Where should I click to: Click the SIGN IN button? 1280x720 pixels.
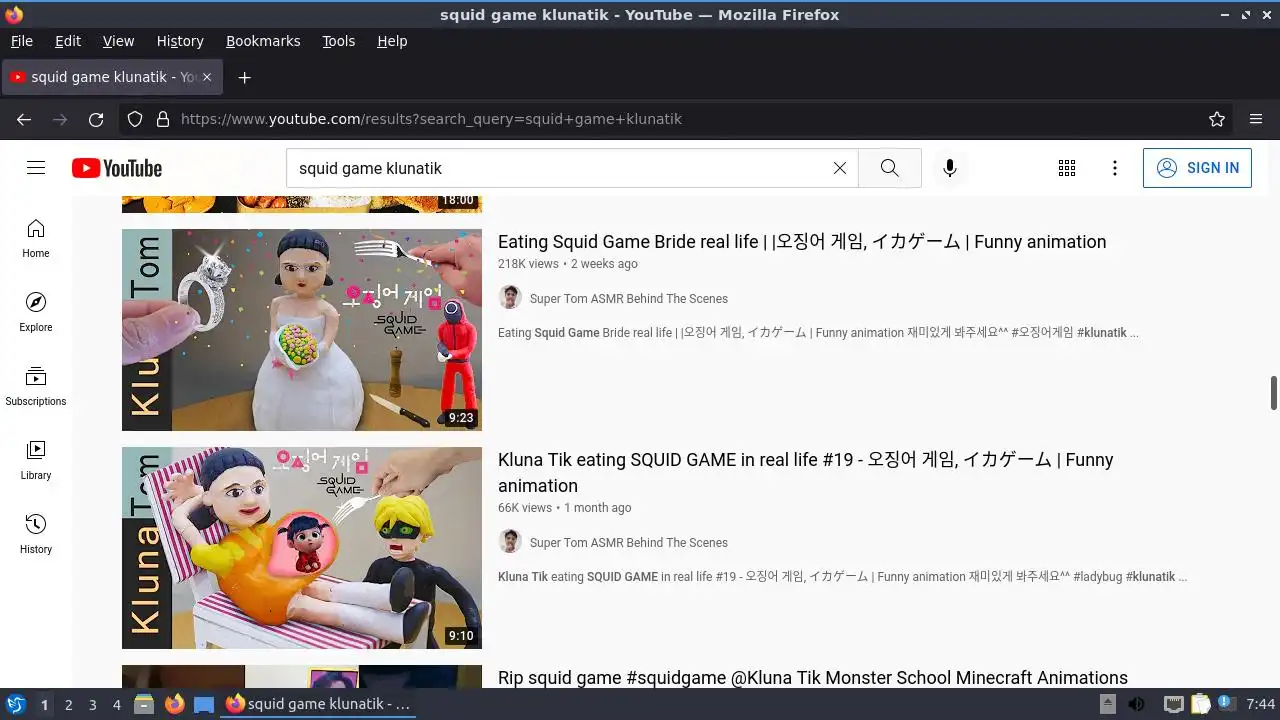pos(1197,168)
